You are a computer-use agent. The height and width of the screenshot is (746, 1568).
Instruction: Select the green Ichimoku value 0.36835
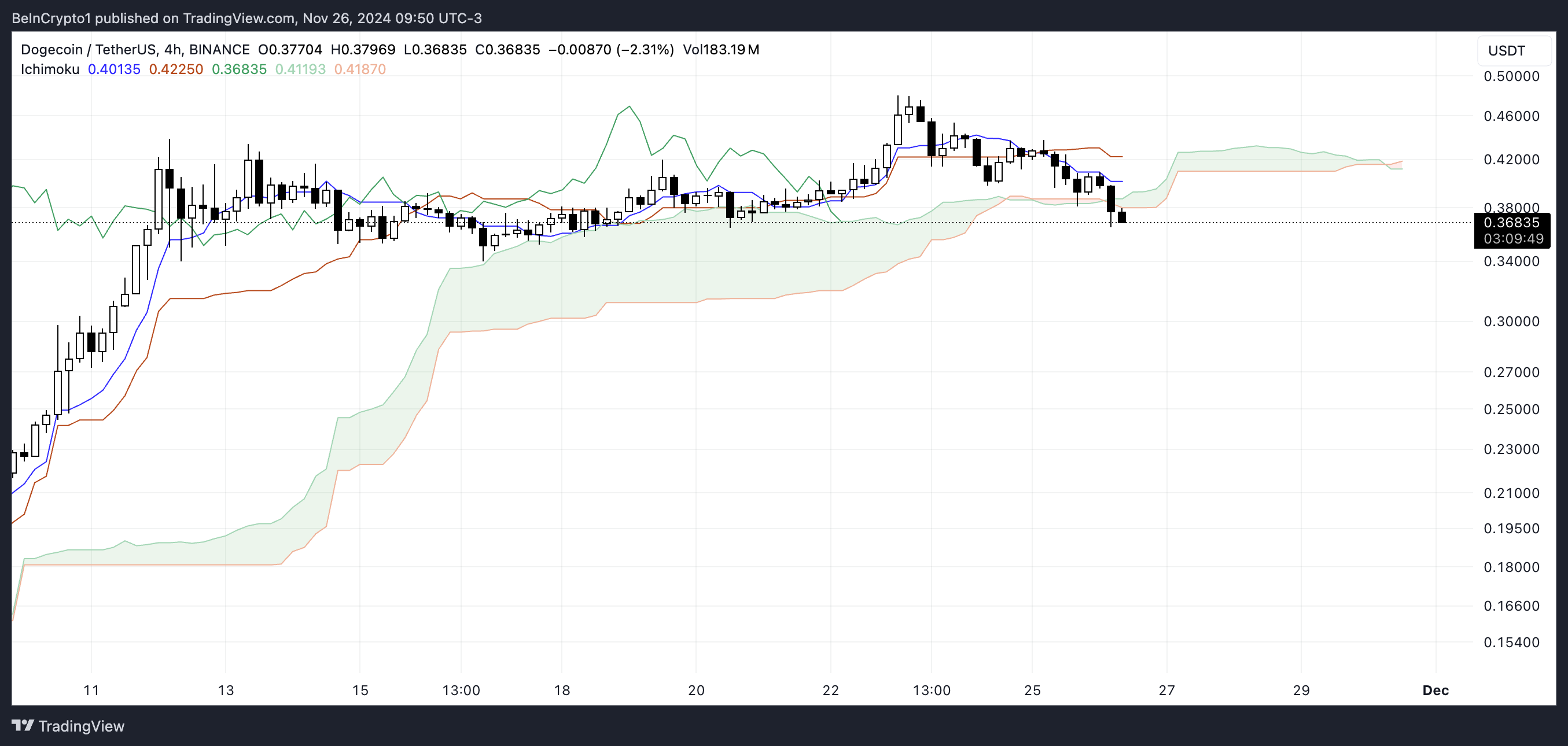point(238,69)
